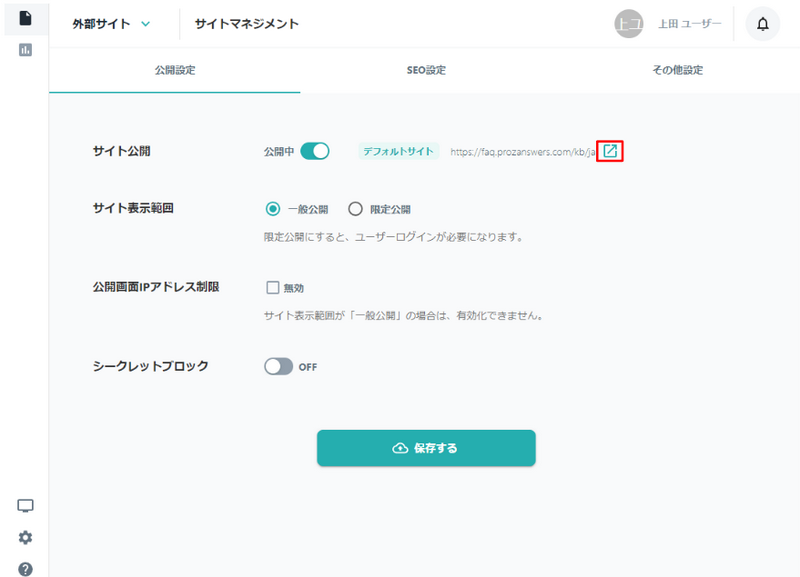Click the 公開画面IPアドレス制限 label
800x577 pixels.
(x=156, y=287)
